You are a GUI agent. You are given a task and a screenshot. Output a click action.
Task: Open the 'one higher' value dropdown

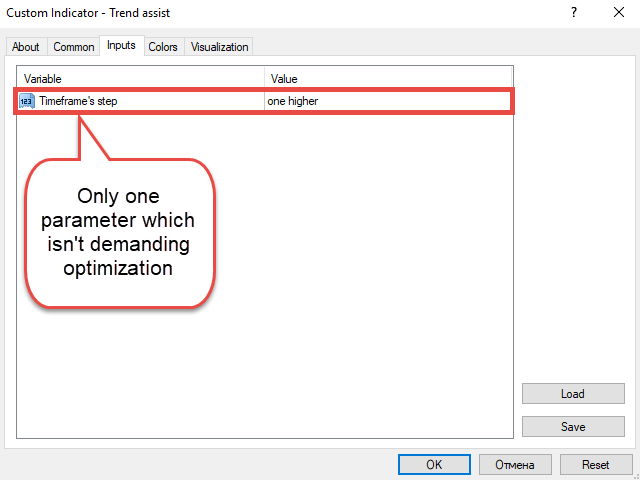click(388, 101)
